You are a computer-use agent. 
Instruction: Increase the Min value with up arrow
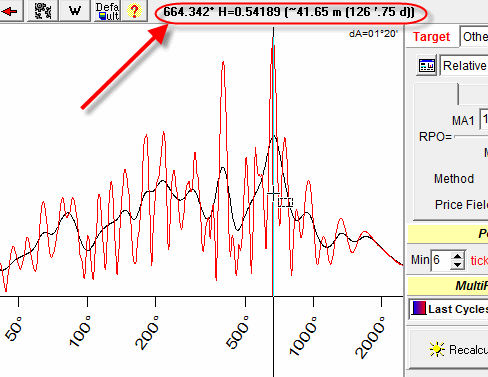pos(457,256)
